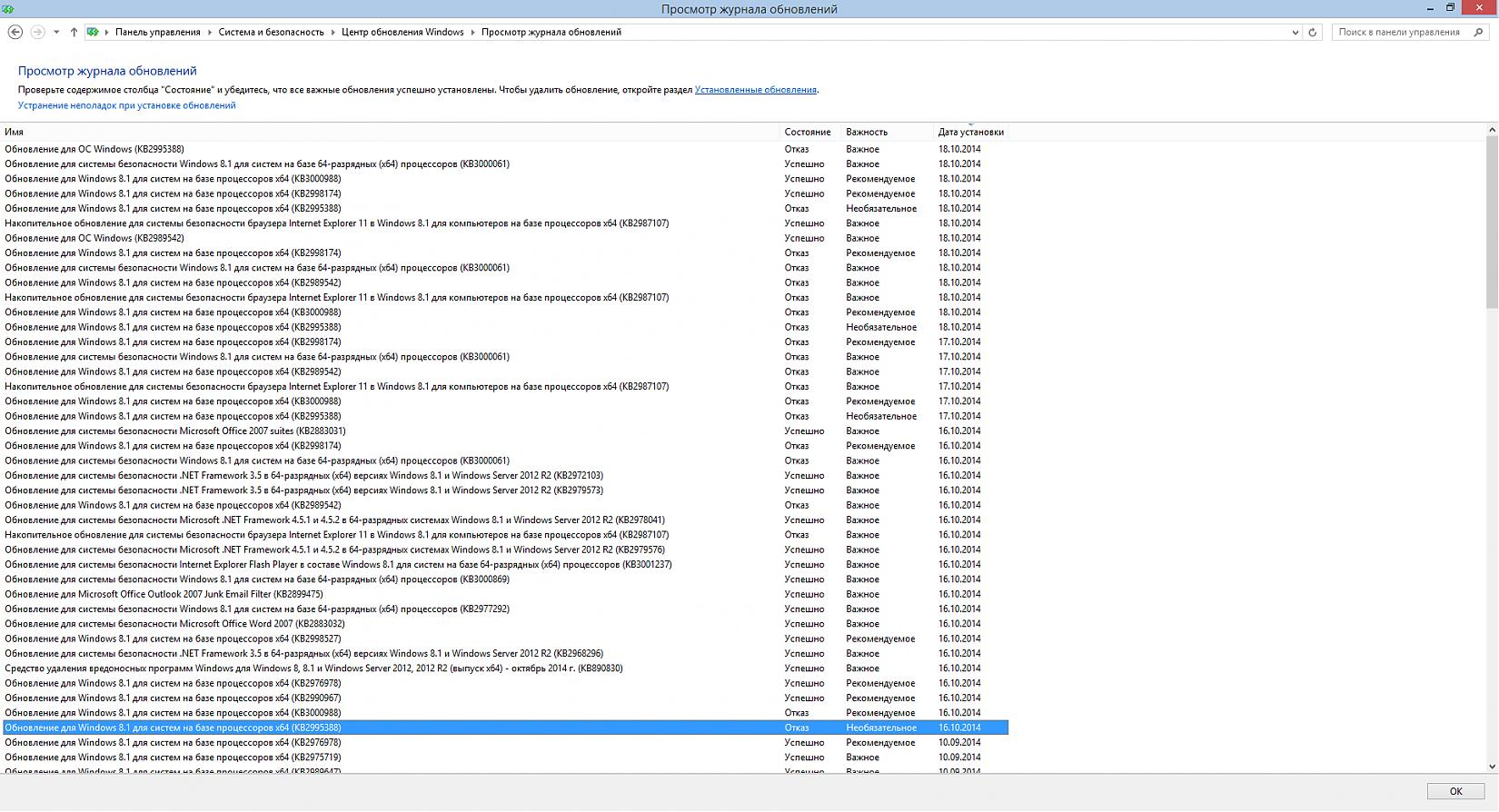Viewport: 1499px width, 812px height.
Task: Expand the arrow before 'Панель управления' breadcrumb
Action: 106,32
